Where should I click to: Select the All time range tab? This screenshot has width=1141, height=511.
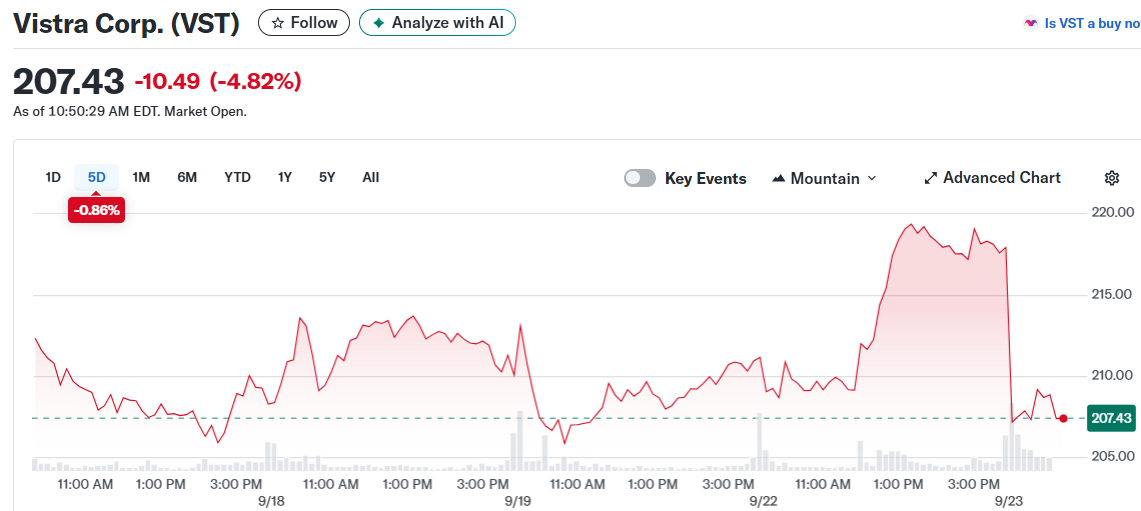pyautogui.click(x=370, y=177)
